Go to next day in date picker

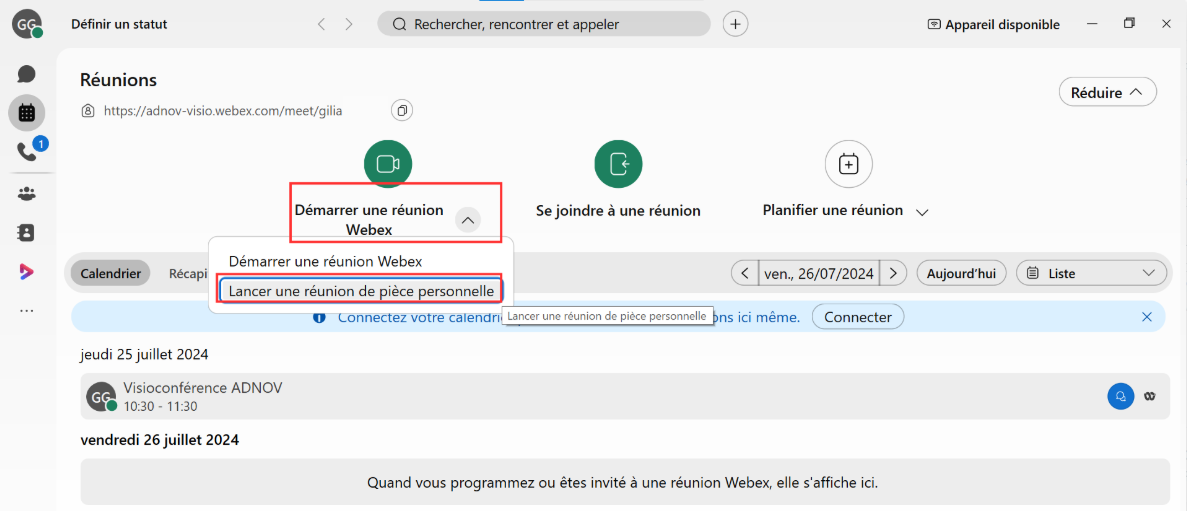click(x=893, y=273)
